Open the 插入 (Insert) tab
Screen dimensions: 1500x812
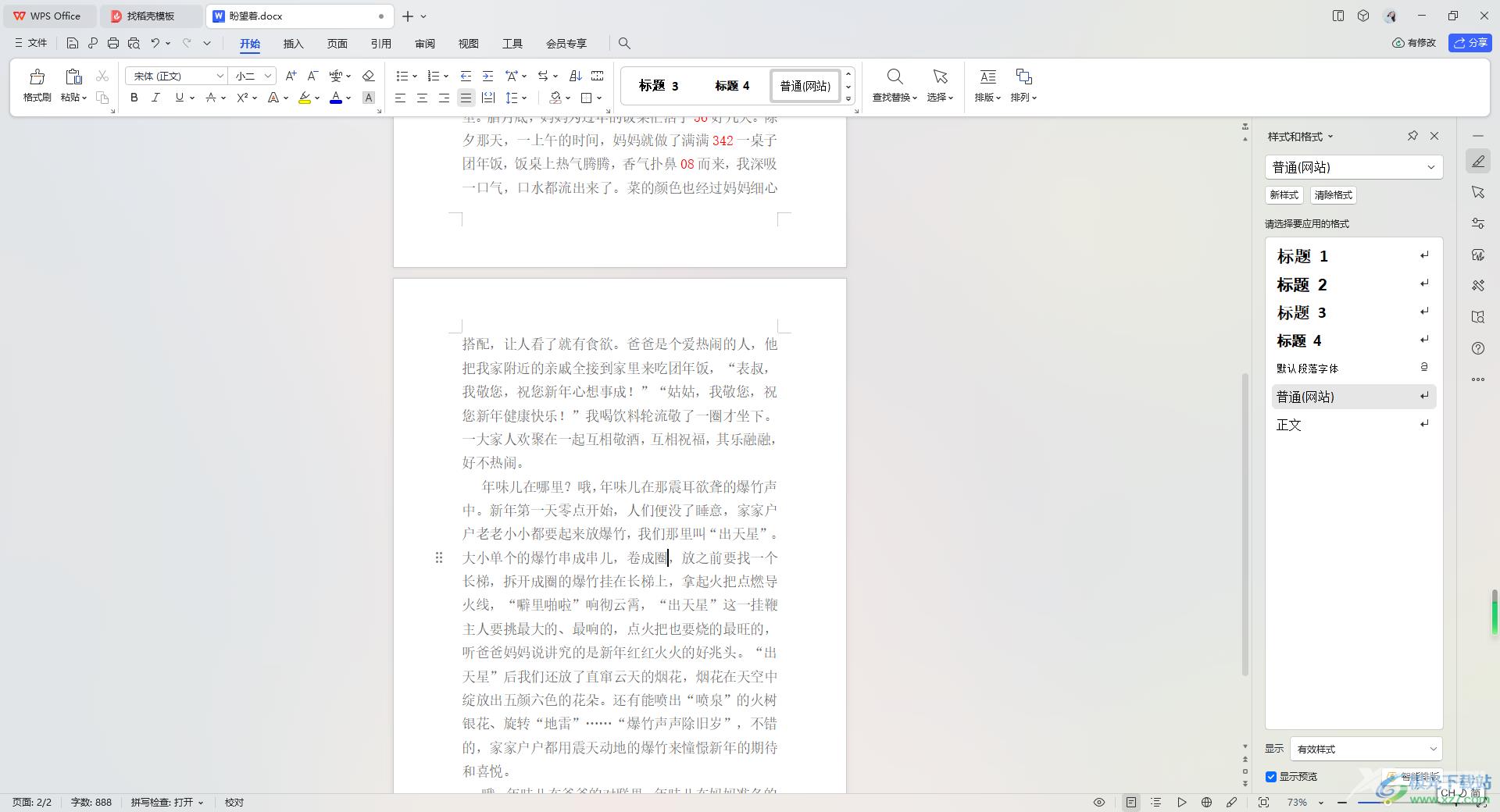293,44
